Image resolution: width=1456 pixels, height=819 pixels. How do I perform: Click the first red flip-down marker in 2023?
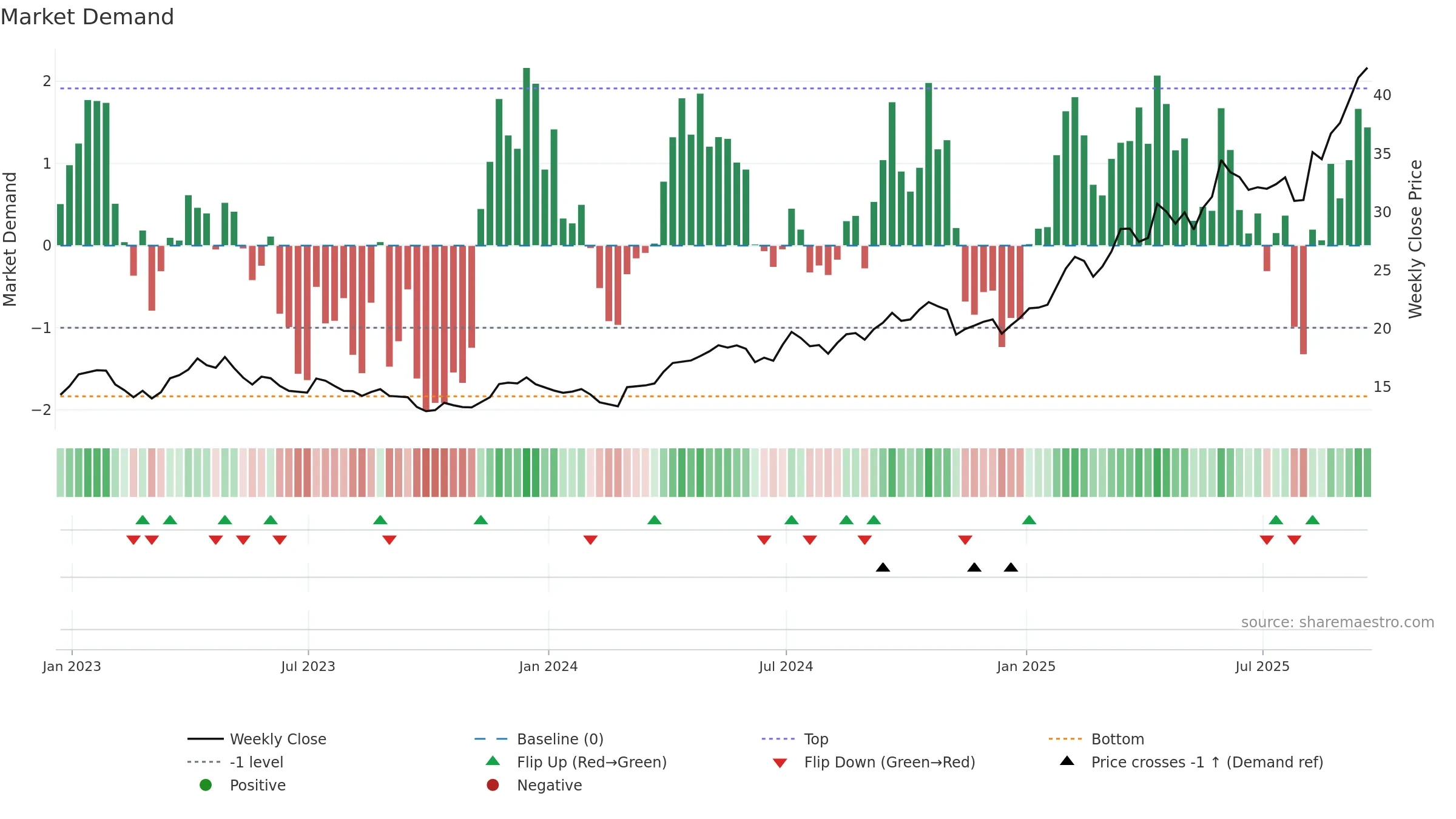click(x=133, y=540)
